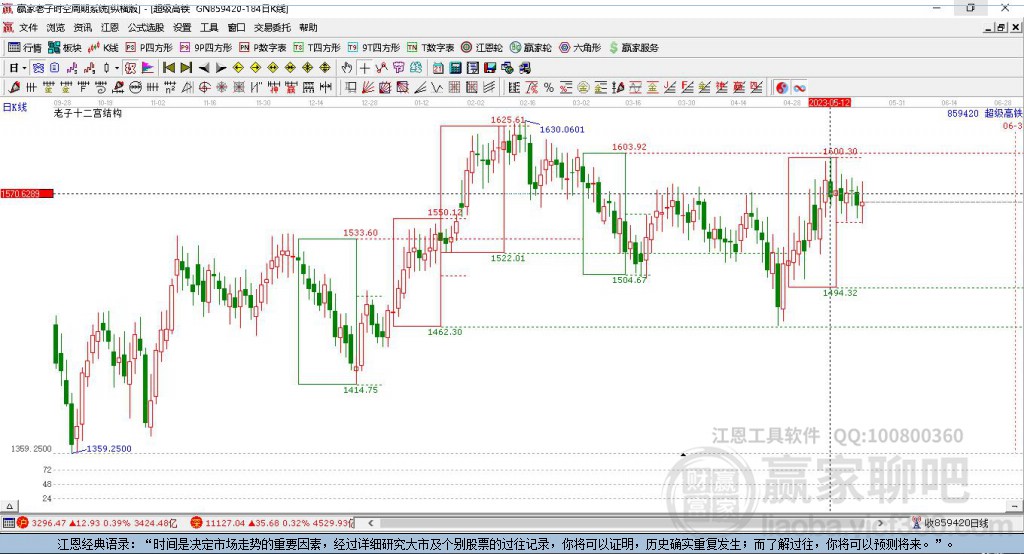Click the highlighted 2023-05-12 date marker

coord(829,103)
